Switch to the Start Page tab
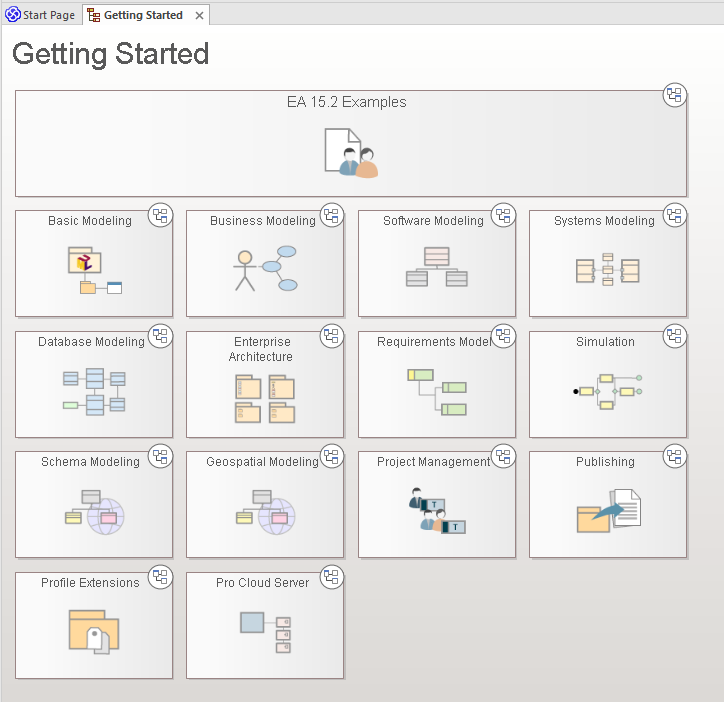This screenshot has width=724, height=702. coord(40,15)
